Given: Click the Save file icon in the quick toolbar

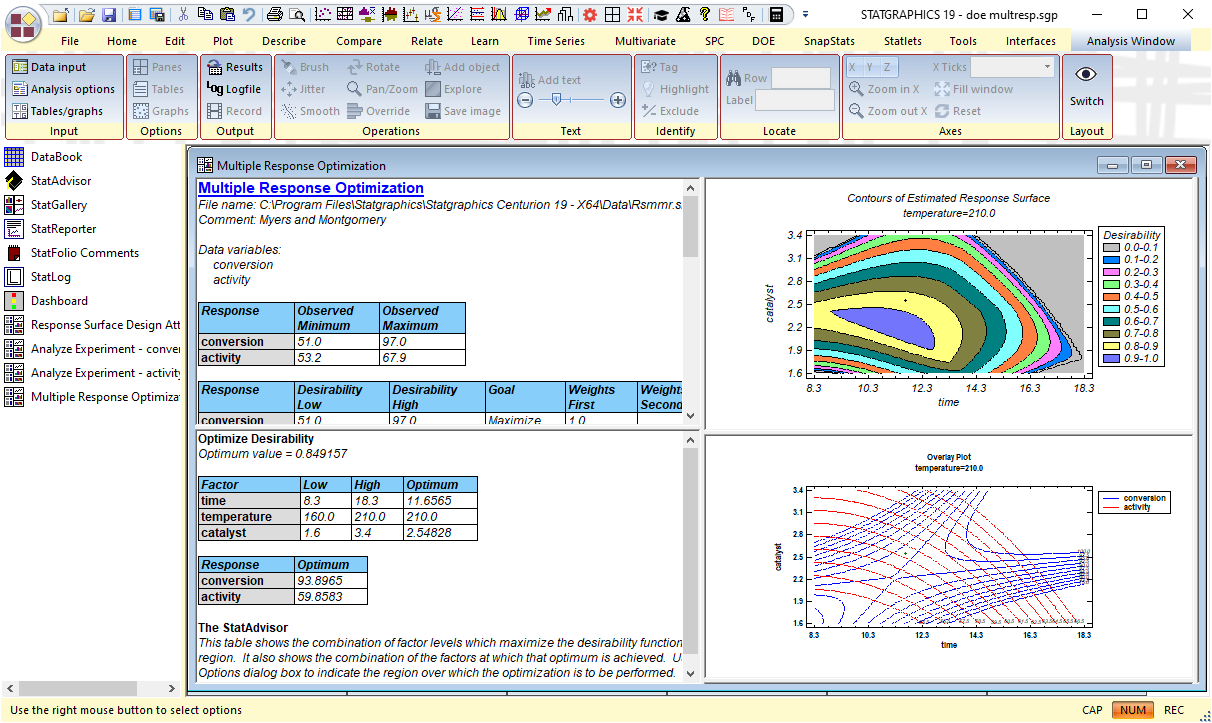Looking at the screenshot, I should [108, 15].
